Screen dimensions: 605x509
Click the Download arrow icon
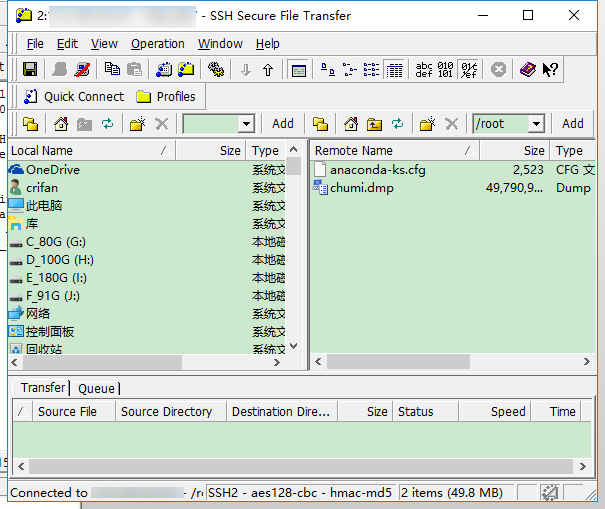(246, 70)
